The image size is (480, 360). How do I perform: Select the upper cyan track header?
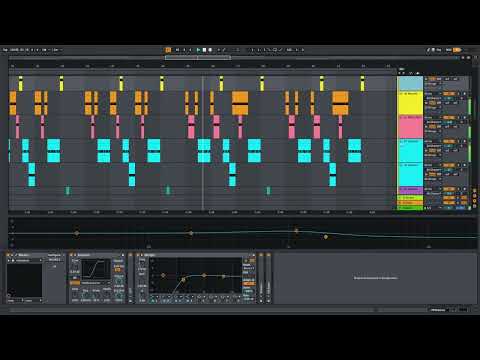[x=410, y=151]
